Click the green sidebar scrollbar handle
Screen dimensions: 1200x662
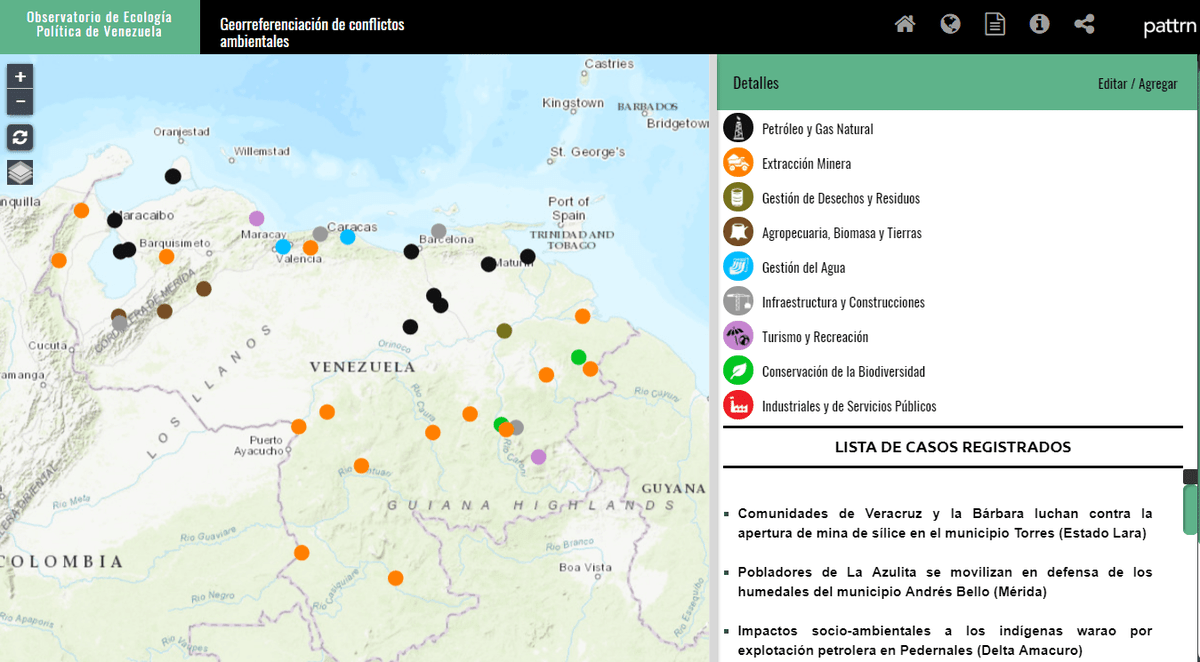pyautogui.click(x=1190, y=510)
